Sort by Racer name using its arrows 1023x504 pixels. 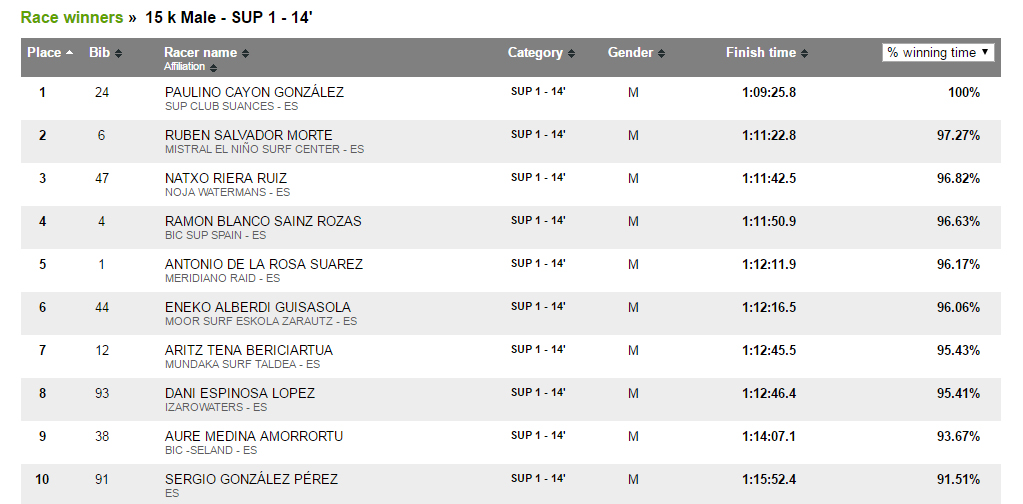click(245, 53)
